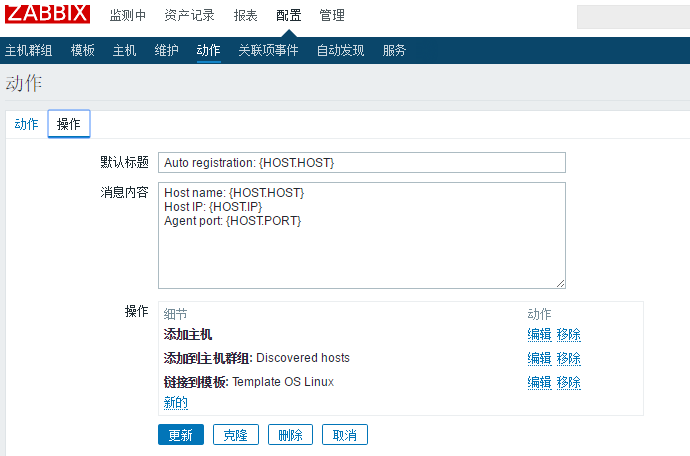Edit the 链接到模板 operation
The width and height of the screenshot is (690, 456).
[539, 382]
